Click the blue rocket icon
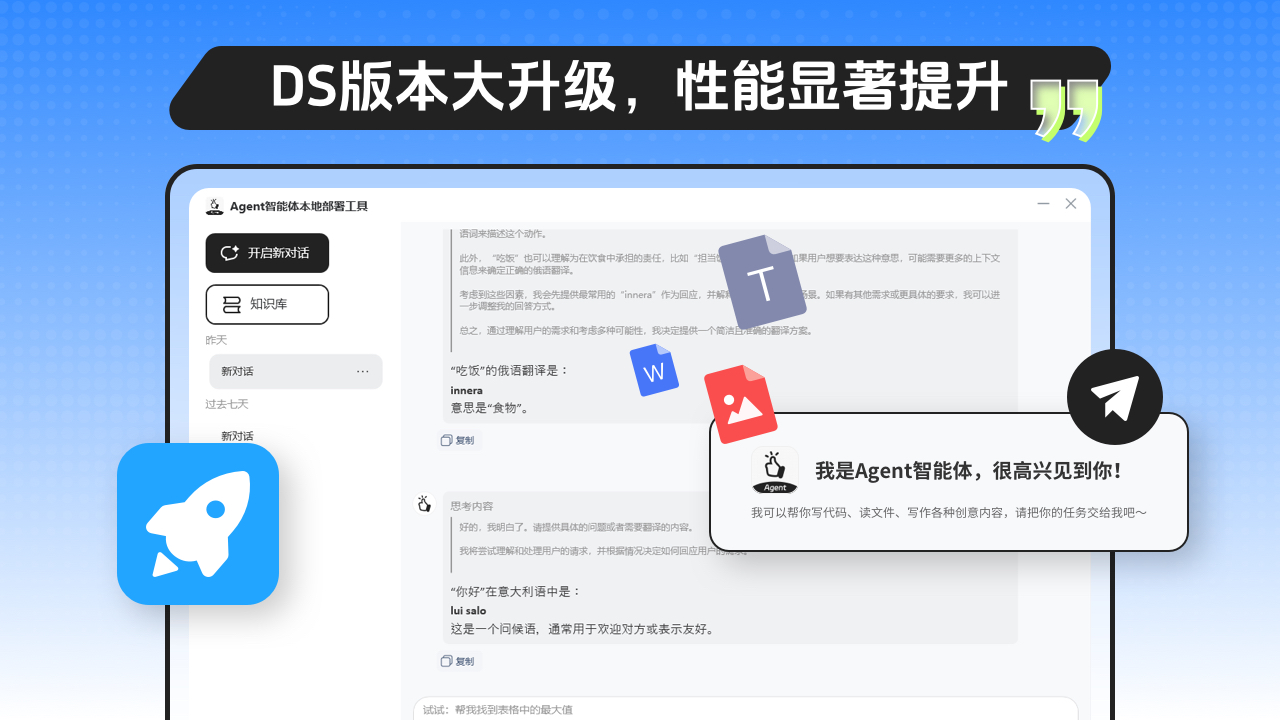 197,523
